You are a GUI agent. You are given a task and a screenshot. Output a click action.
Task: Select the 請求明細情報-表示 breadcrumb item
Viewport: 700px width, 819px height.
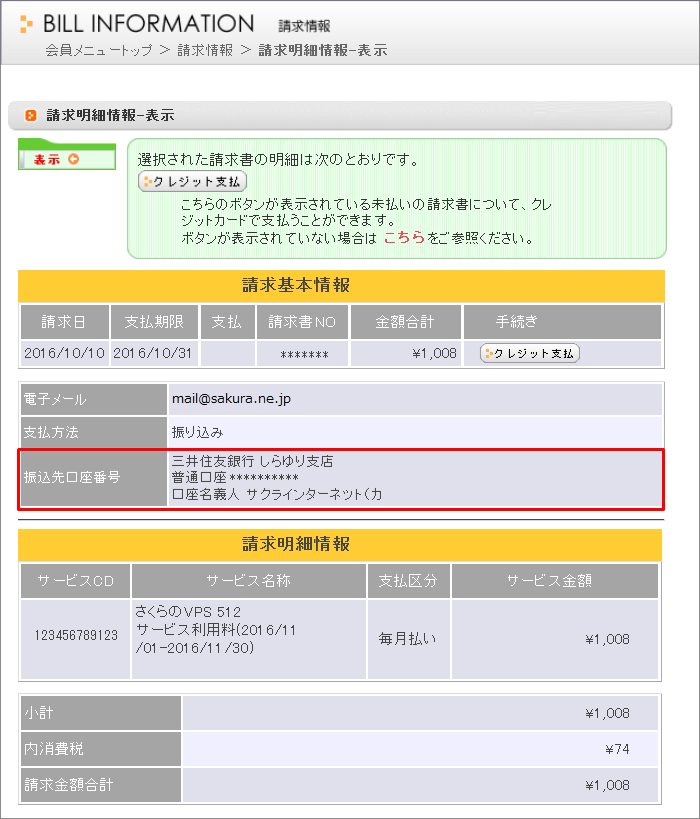[x=322, y=50]
